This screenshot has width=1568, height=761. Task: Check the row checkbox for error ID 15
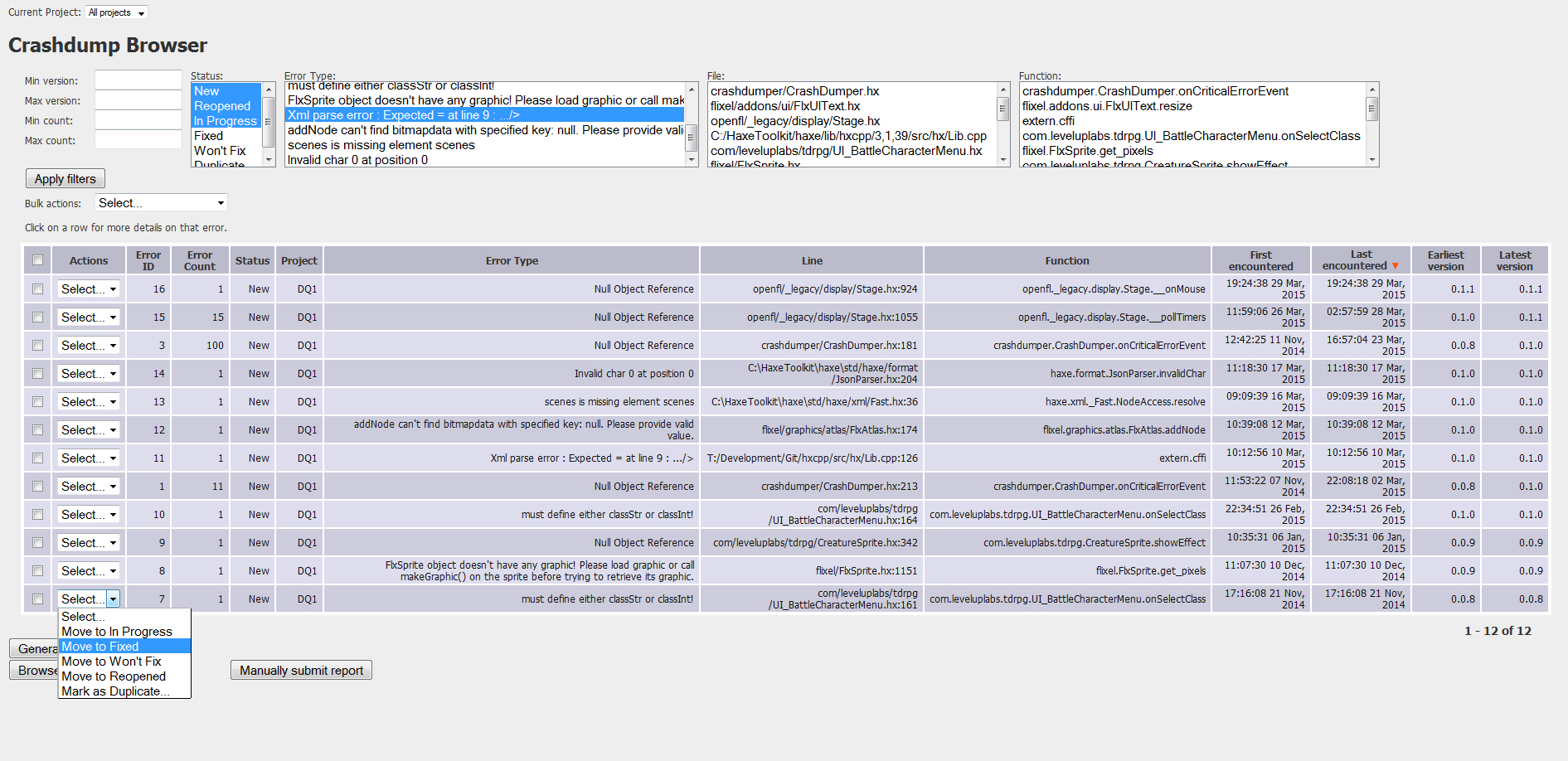tap(37, 317)
